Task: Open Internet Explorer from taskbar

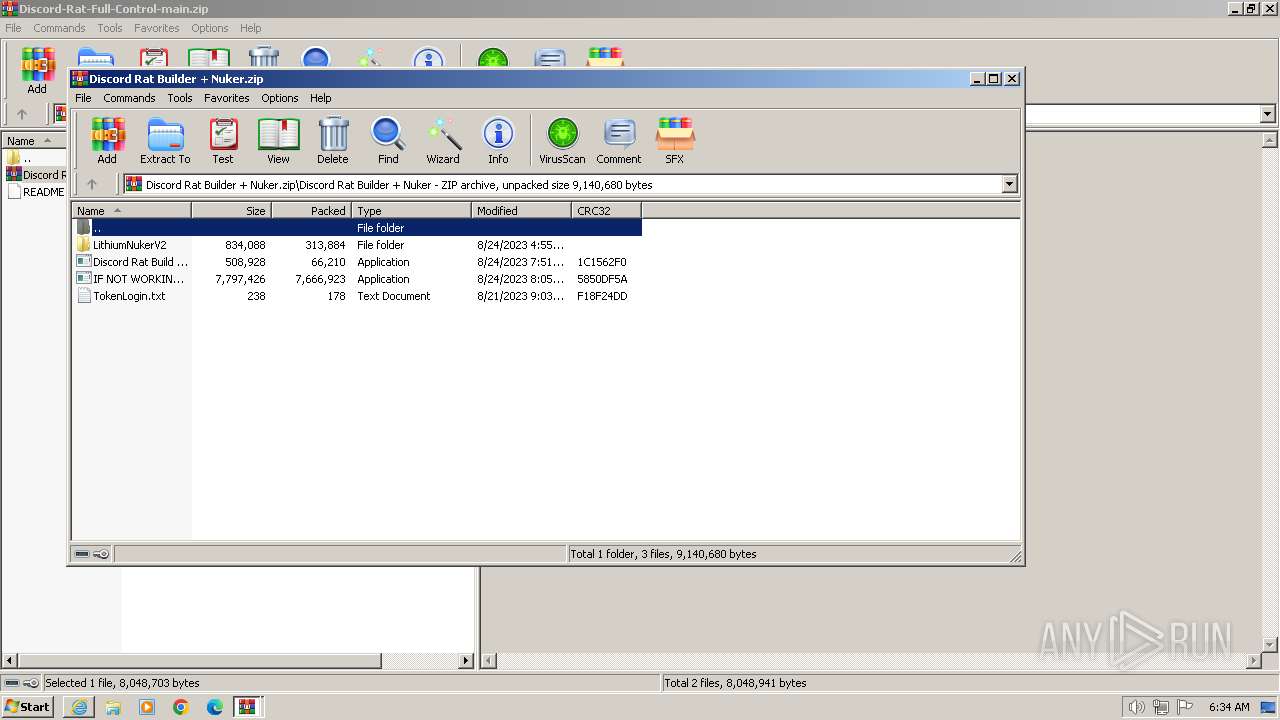Action: pyautogui.click(x=79, y=707)
